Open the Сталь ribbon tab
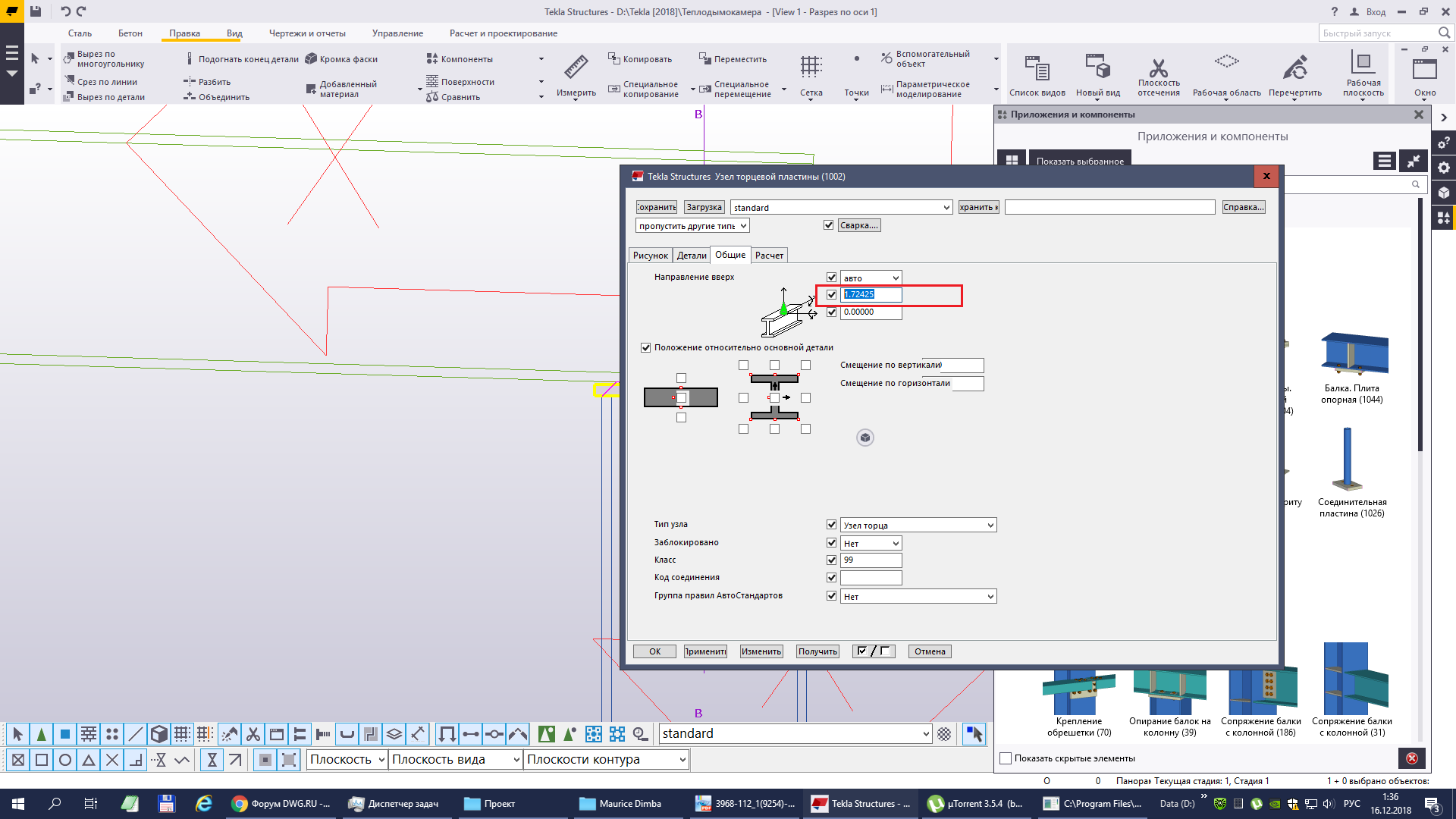This screenshot has width=1456, height=819. pos(80,33)
